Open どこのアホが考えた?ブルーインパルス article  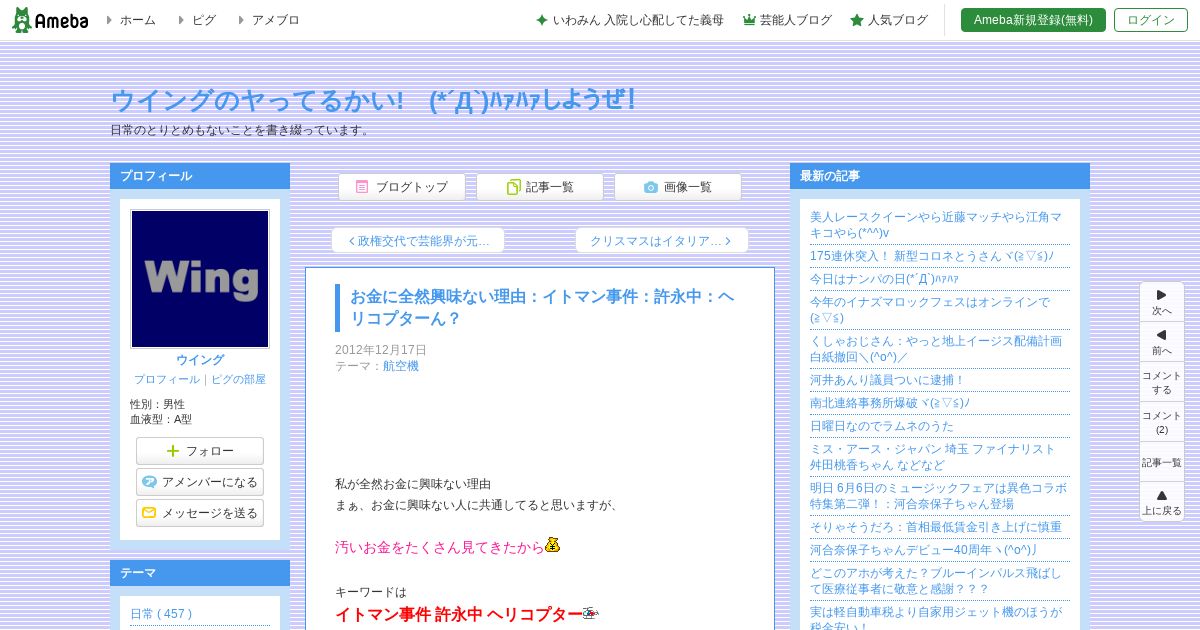(x=936, y=581)
